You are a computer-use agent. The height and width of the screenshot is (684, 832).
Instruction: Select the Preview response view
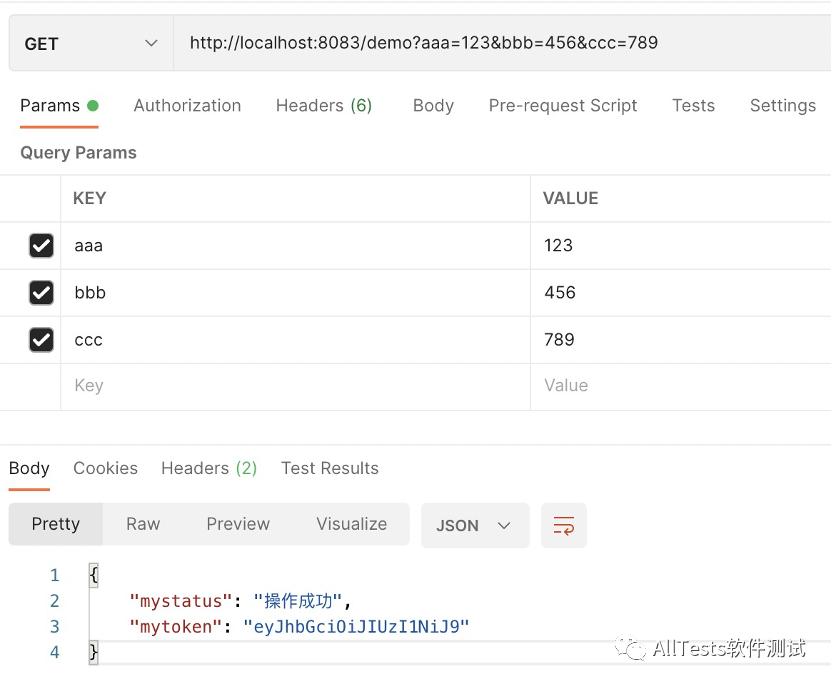coord(238,524)
